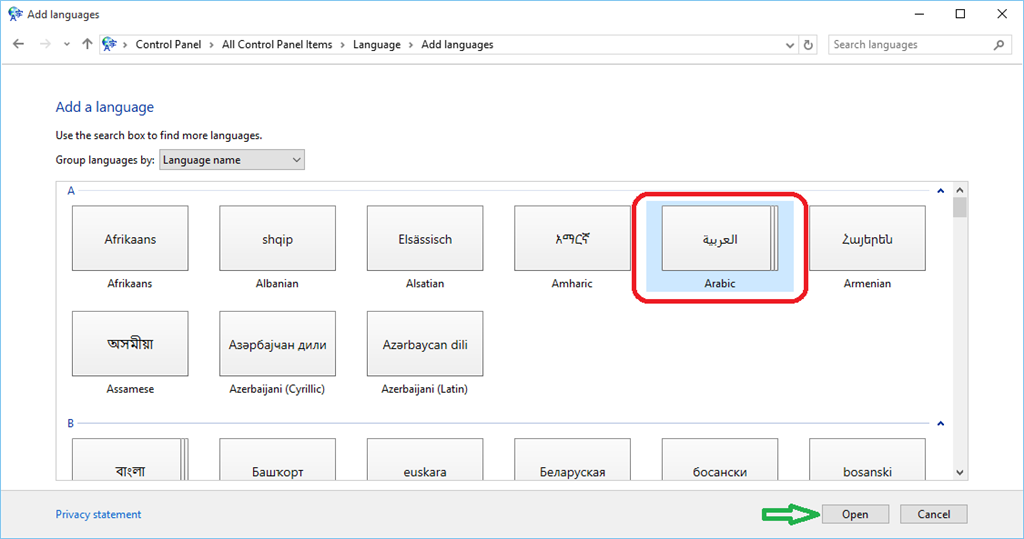
Task: Click the search magnifier icon
Action: coord(999,44)
